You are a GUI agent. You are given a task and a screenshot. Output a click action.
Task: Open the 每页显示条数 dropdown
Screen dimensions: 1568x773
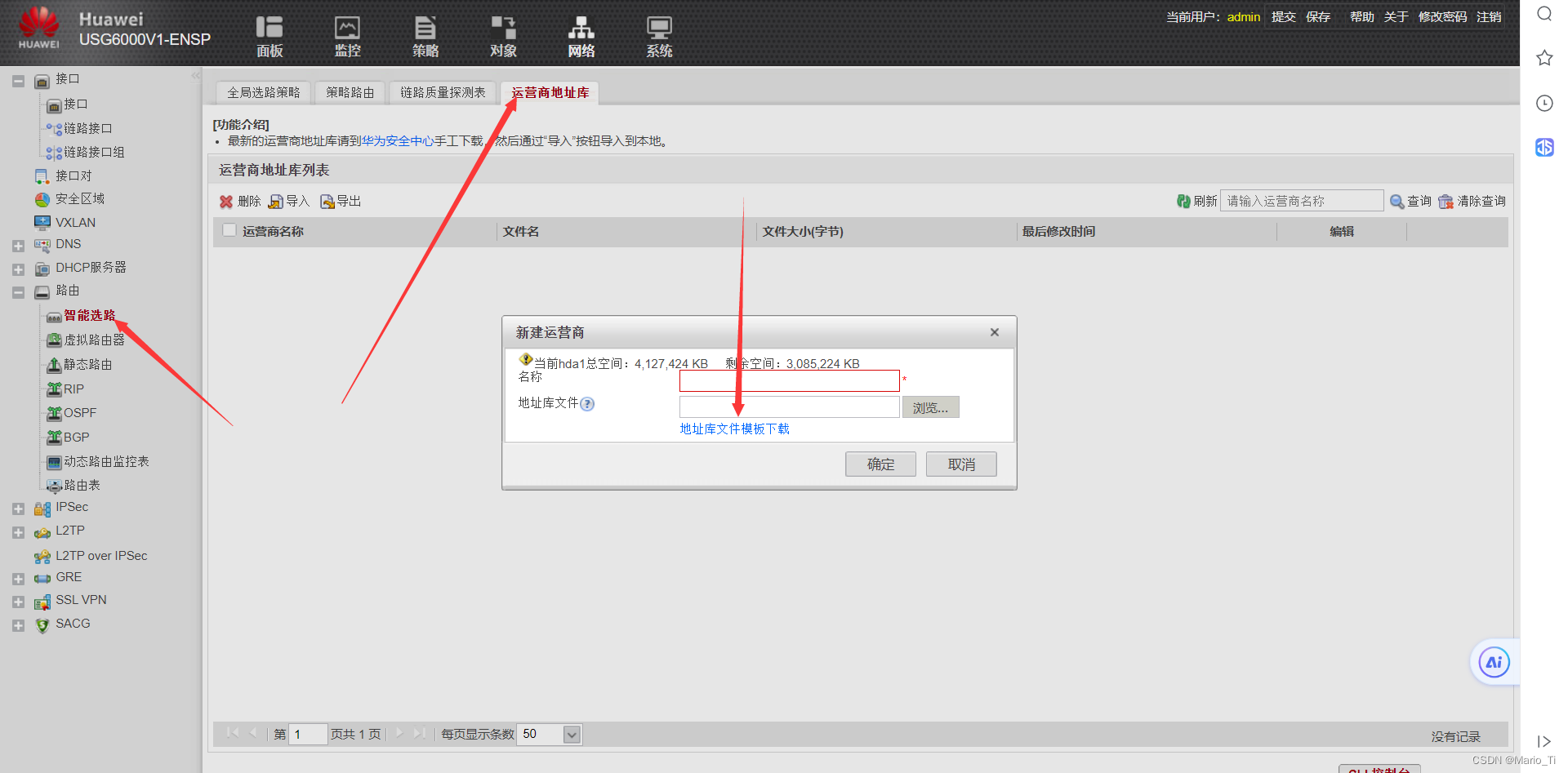coord(572,735)
